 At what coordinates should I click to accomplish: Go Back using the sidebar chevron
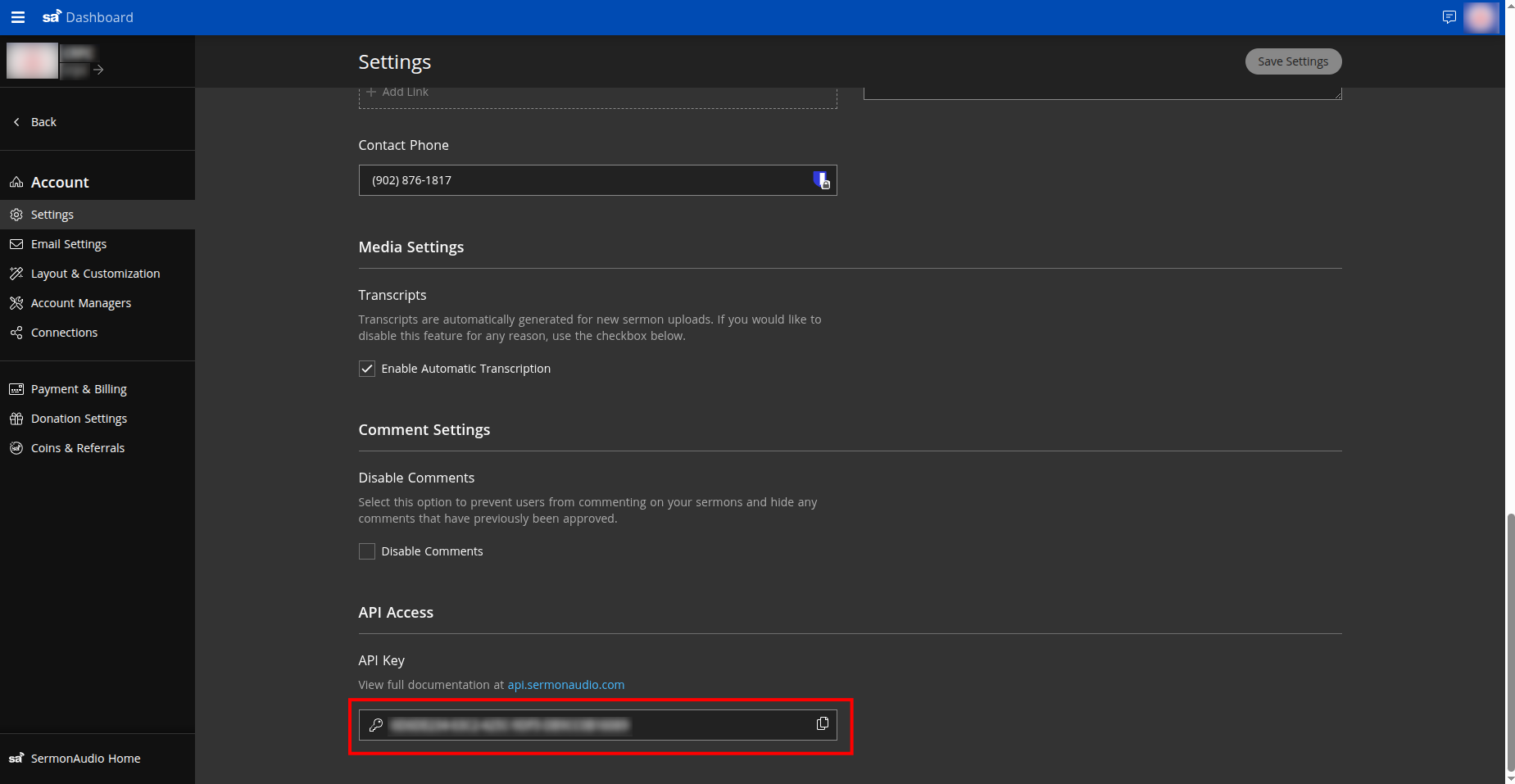(16, 122)
